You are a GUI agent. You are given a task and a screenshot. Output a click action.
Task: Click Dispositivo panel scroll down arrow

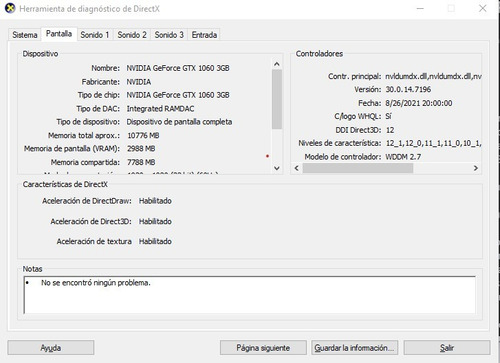(x=277, y=168)
